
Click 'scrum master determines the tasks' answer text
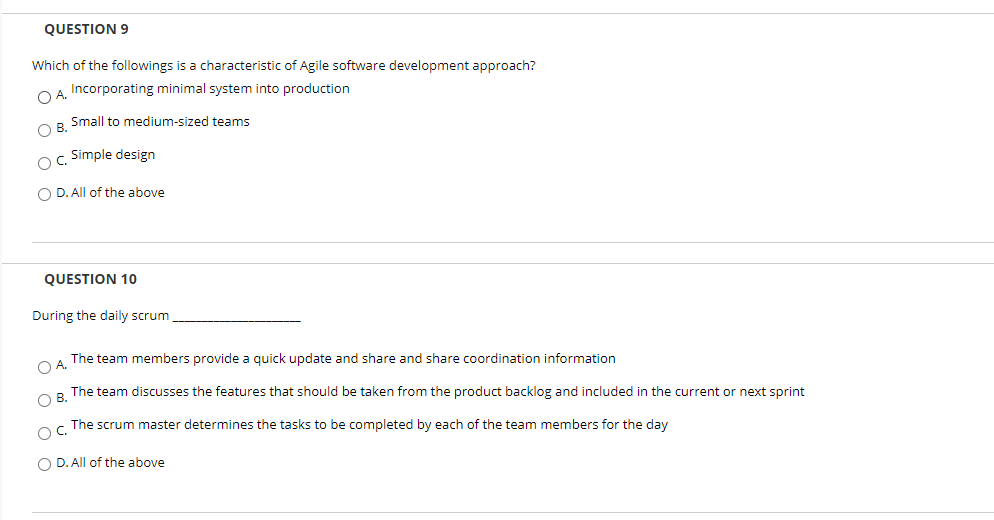tap(369, 425)
